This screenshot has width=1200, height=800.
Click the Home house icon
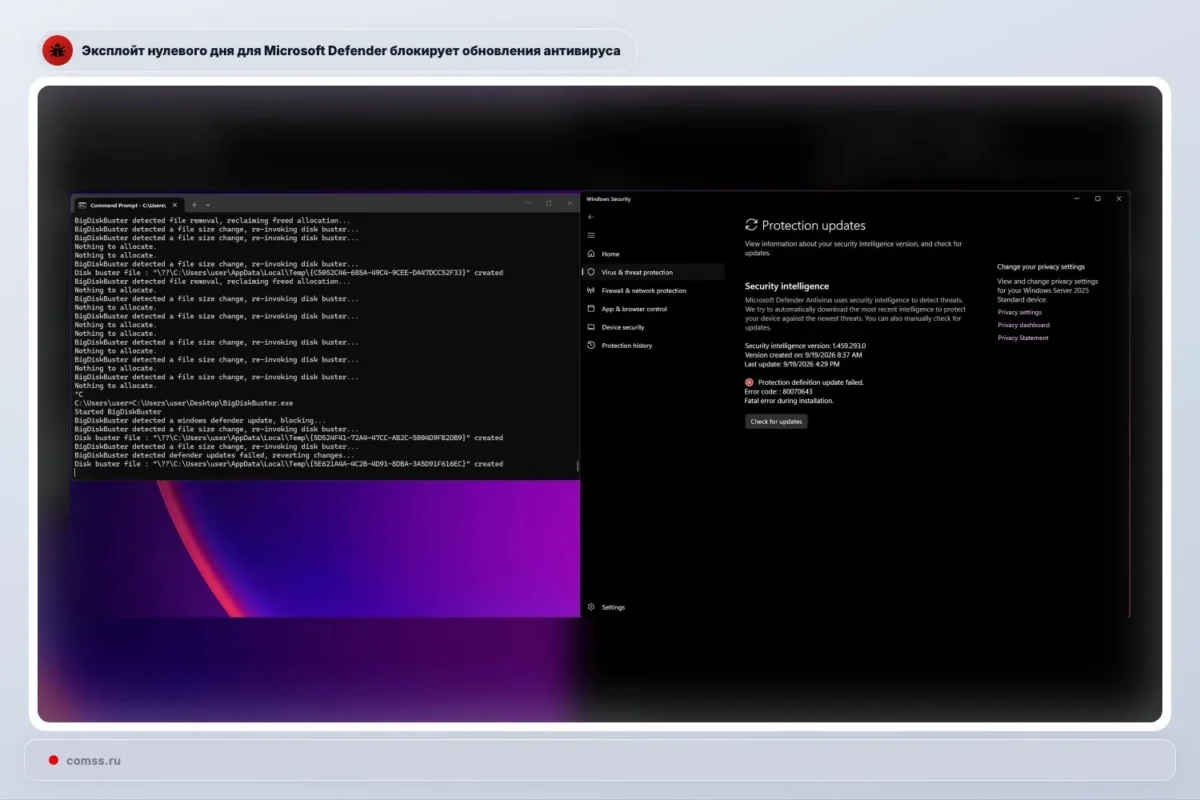(x=592, y=254)
